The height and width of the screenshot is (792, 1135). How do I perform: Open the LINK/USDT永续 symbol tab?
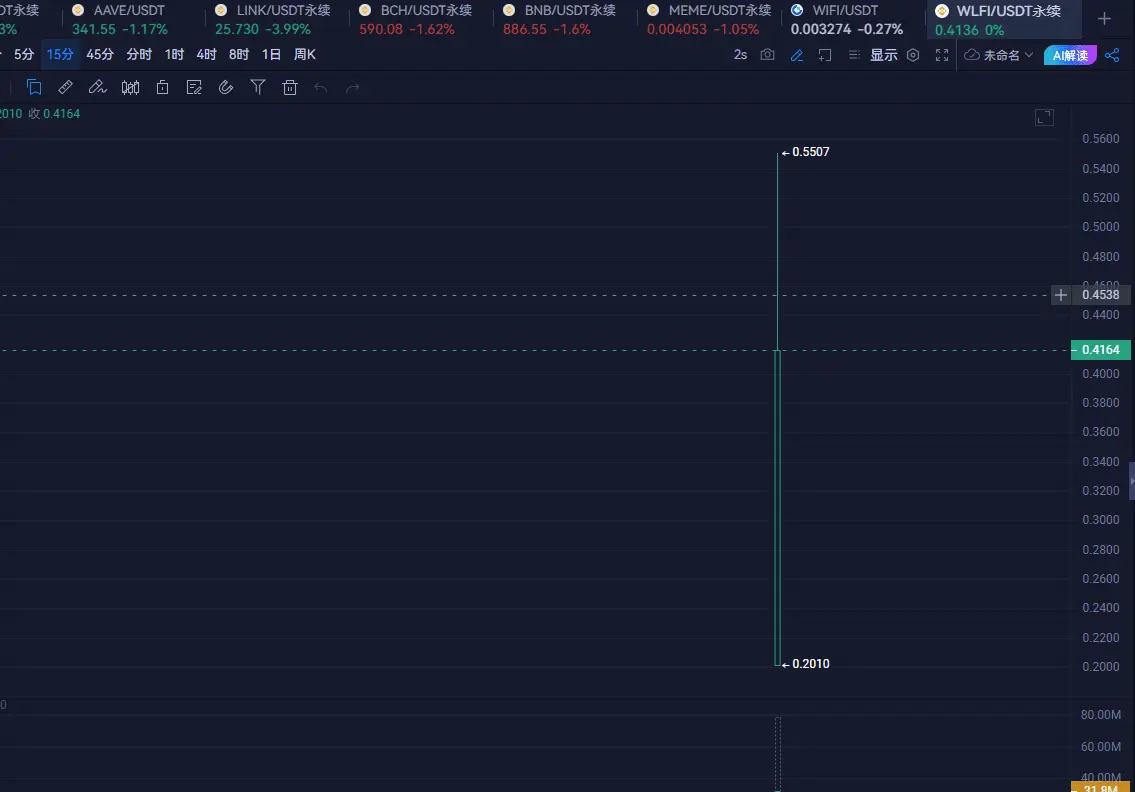coord(276,20)
